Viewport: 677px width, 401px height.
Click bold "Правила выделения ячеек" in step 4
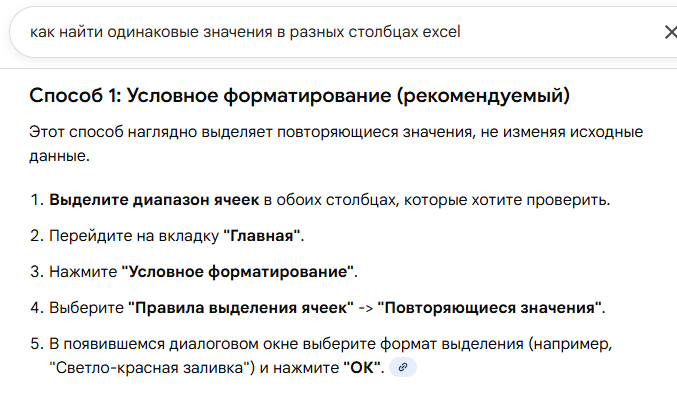click(241, 308)
